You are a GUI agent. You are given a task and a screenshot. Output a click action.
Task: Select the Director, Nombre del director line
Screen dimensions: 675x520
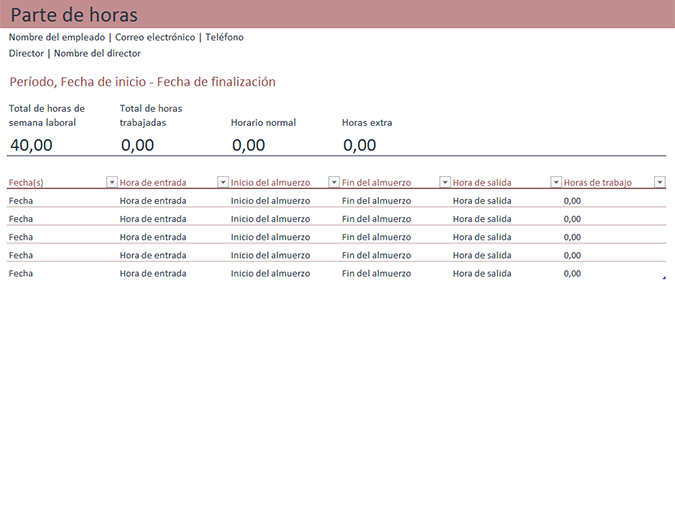(75, 53)
